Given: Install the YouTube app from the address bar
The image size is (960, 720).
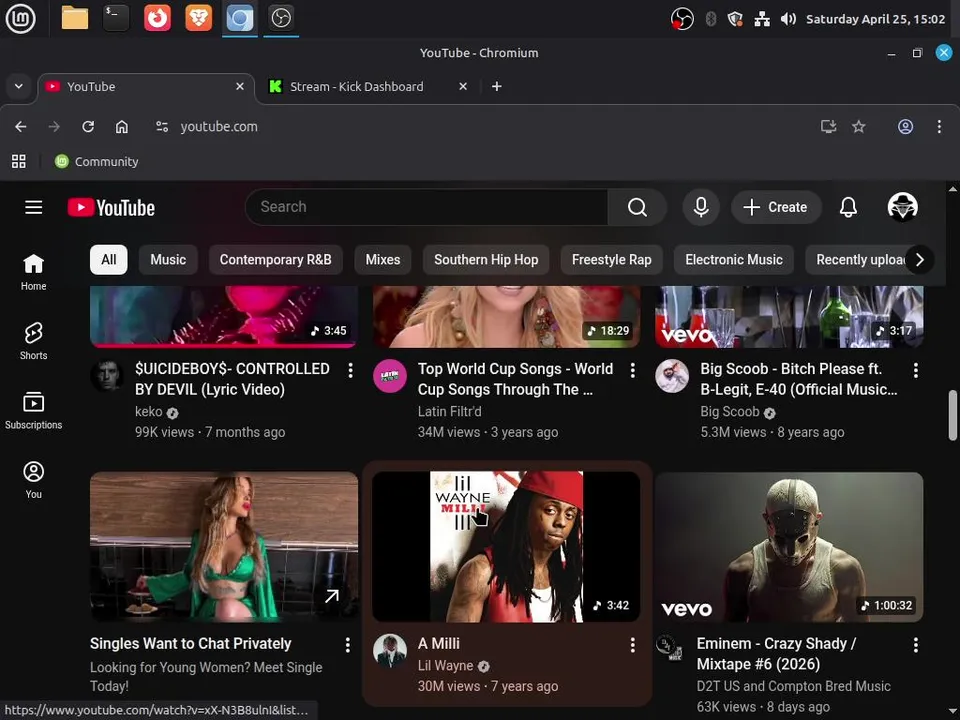Looking at the screenshot, I should point(828,127).
